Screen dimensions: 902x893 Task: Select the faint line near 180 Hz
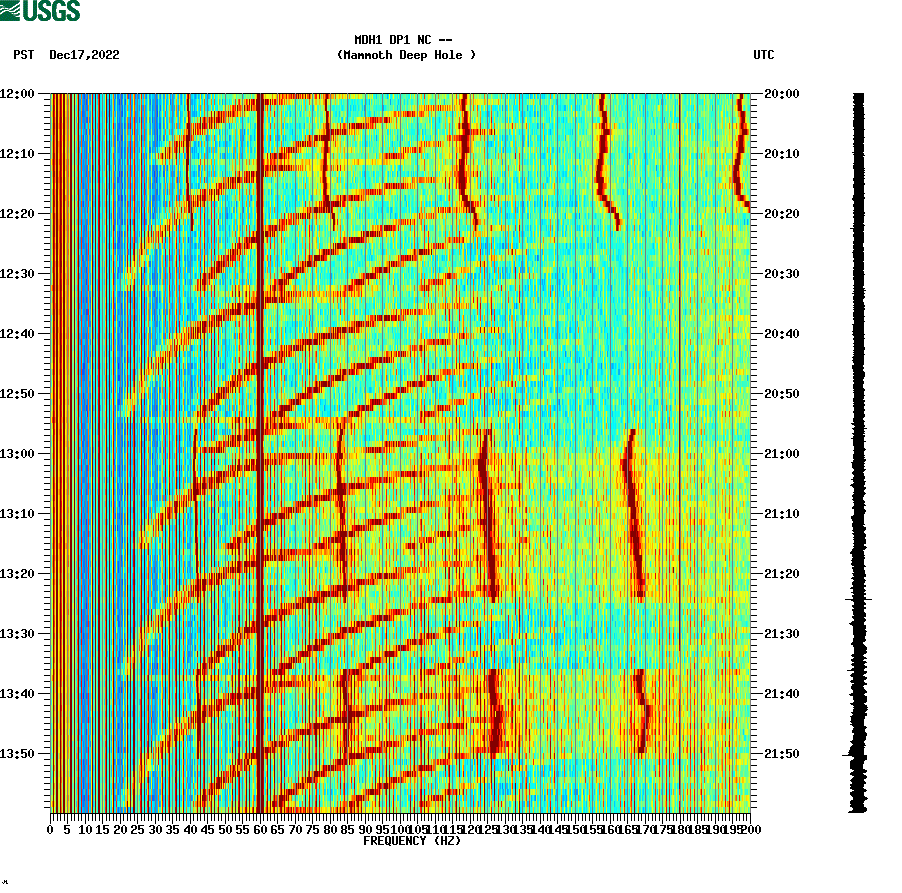pos(679,400)
